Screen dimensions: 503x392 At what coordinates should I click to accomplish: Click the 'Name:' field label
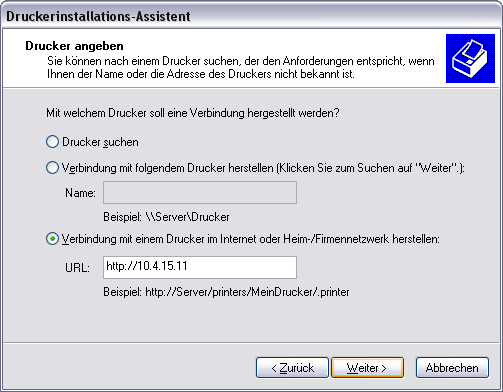(x=80, y=193)
